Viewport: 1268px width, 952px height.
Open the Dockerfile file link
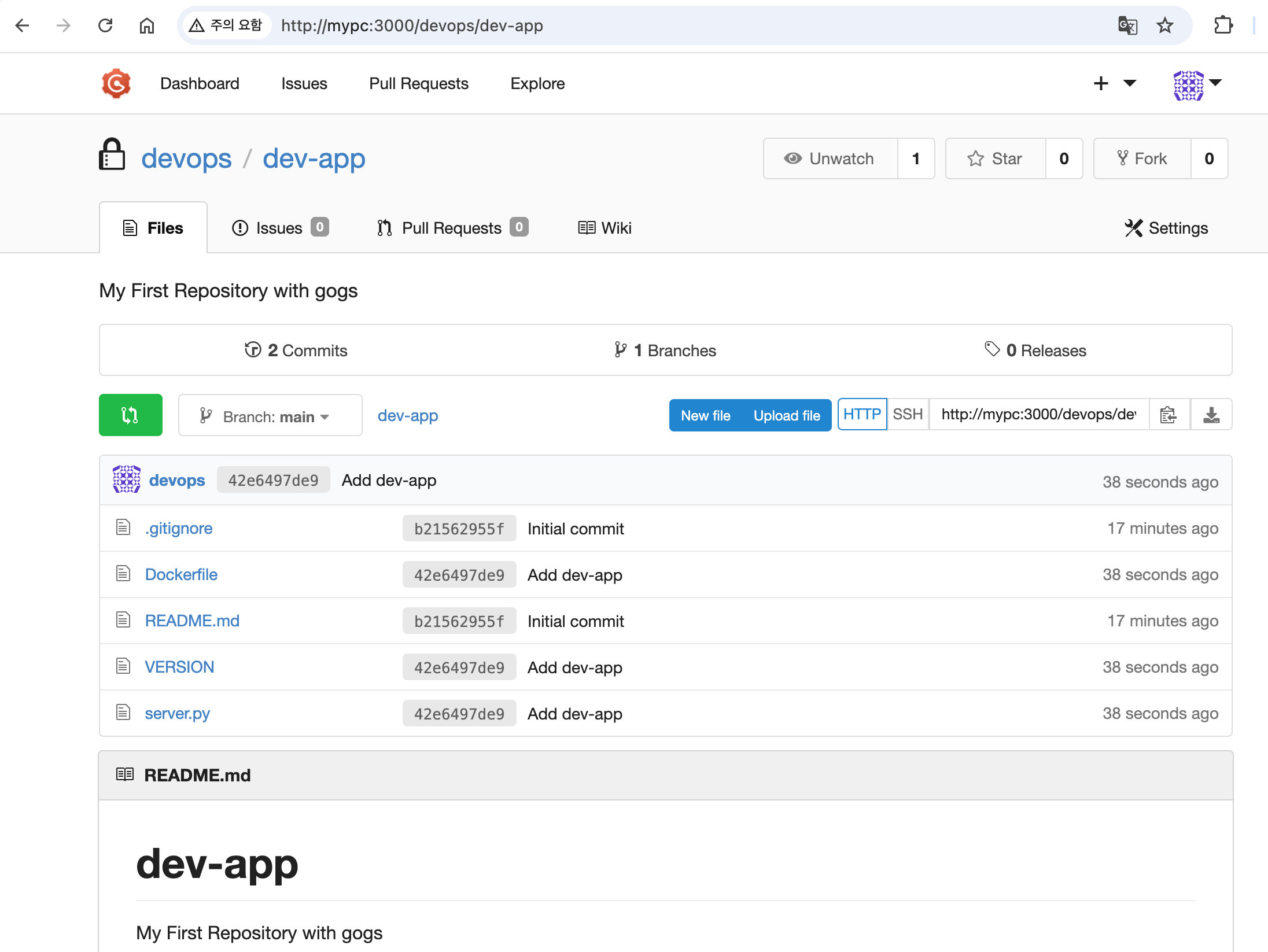(x=181, y=575)
